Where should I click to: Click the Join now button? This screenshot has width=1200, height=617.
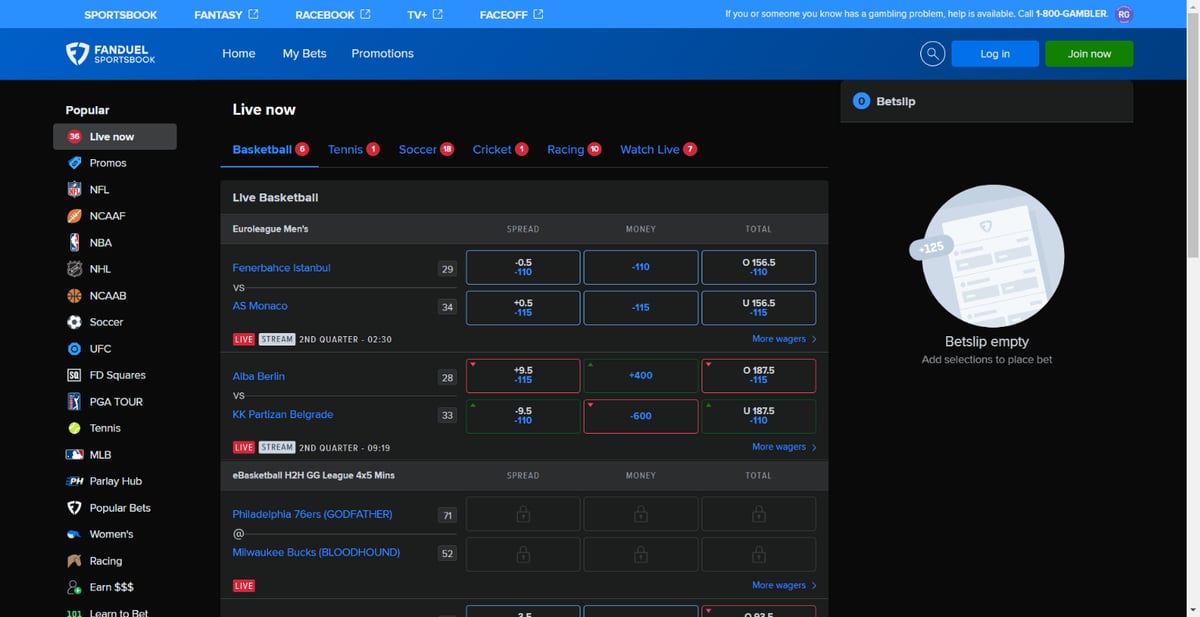pos(1089,54)
